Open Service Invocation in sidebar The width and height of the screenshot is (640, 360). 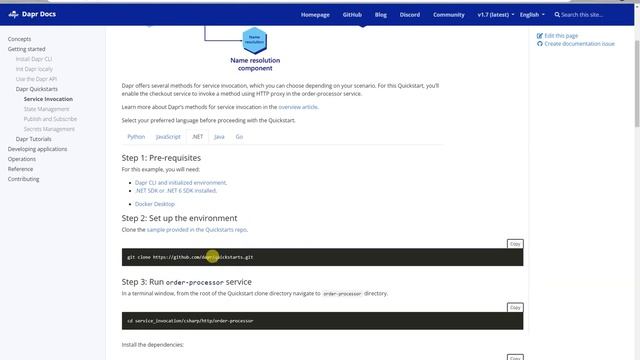point(48,99)
